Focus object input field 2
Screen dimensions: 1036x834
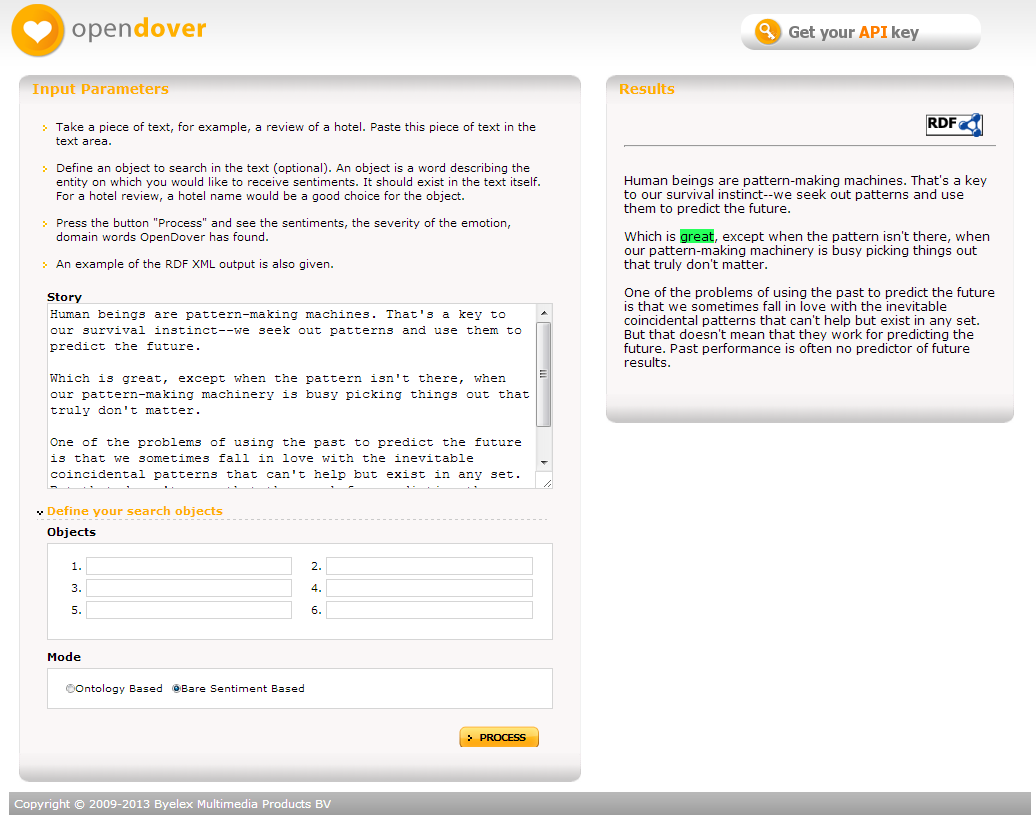[429, 566]
